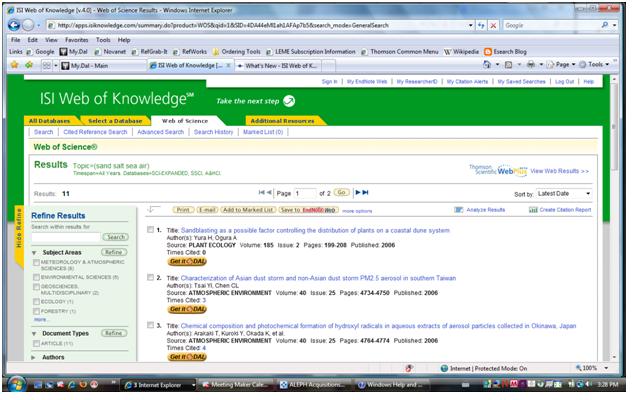Select the Additional Resources tab
Viewport: 640px width, 400px height.
click(x=282, y=121)
